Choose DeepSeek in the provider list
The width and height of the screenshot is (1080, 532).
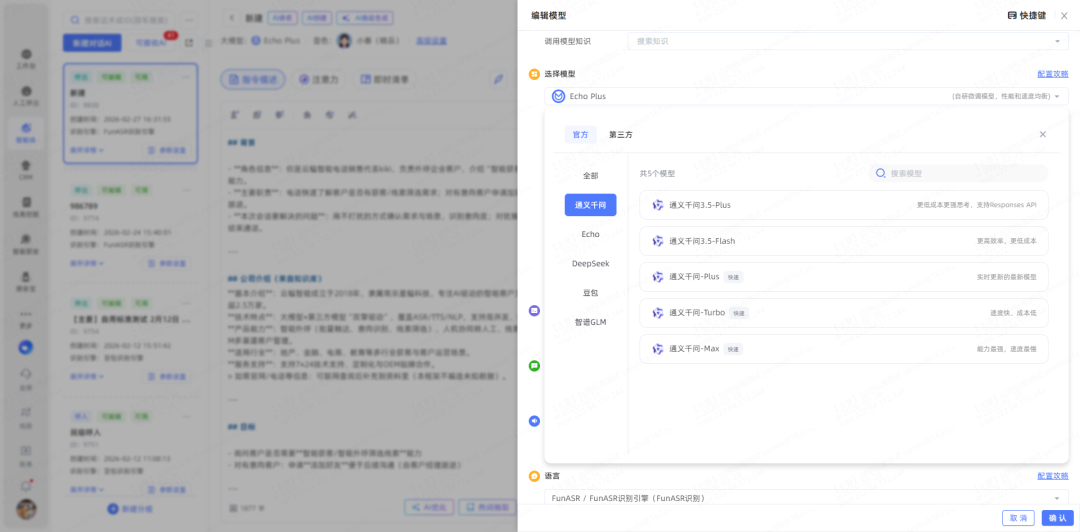[x=590, y=264]
